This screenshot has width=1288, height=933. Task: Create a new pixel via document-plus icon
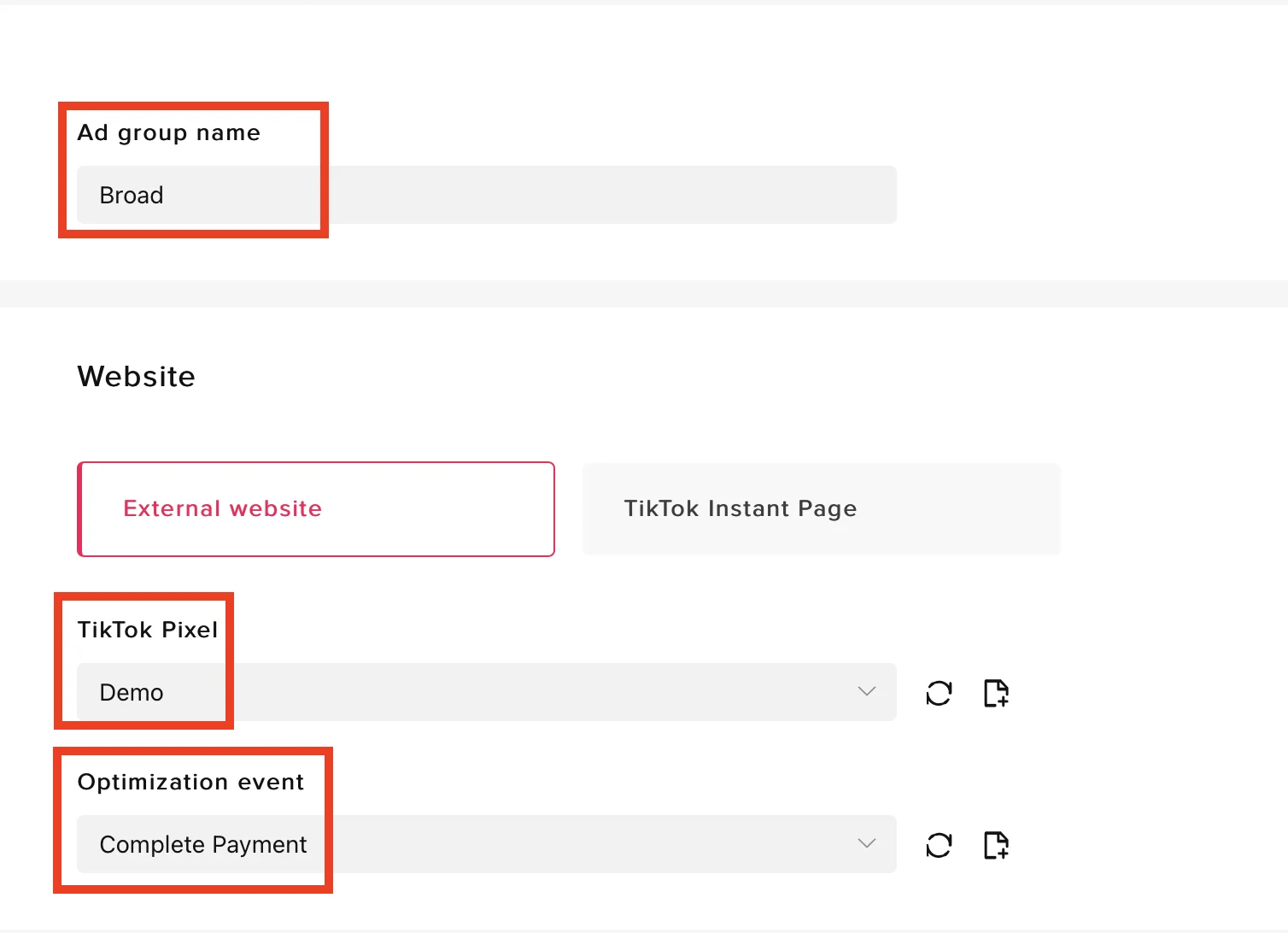996,693
